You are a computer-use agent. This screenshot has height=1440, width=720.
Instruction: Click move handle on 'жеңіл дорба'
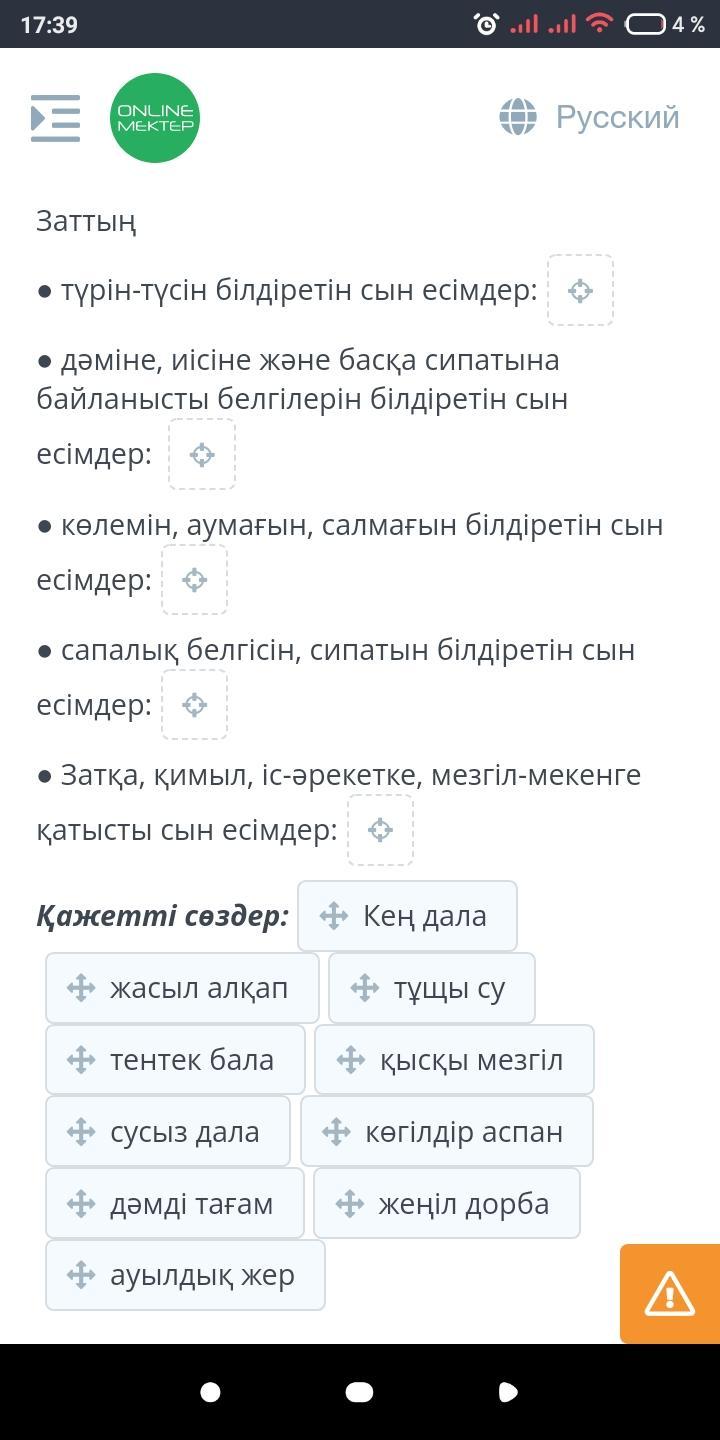[x=350, y=1204]
